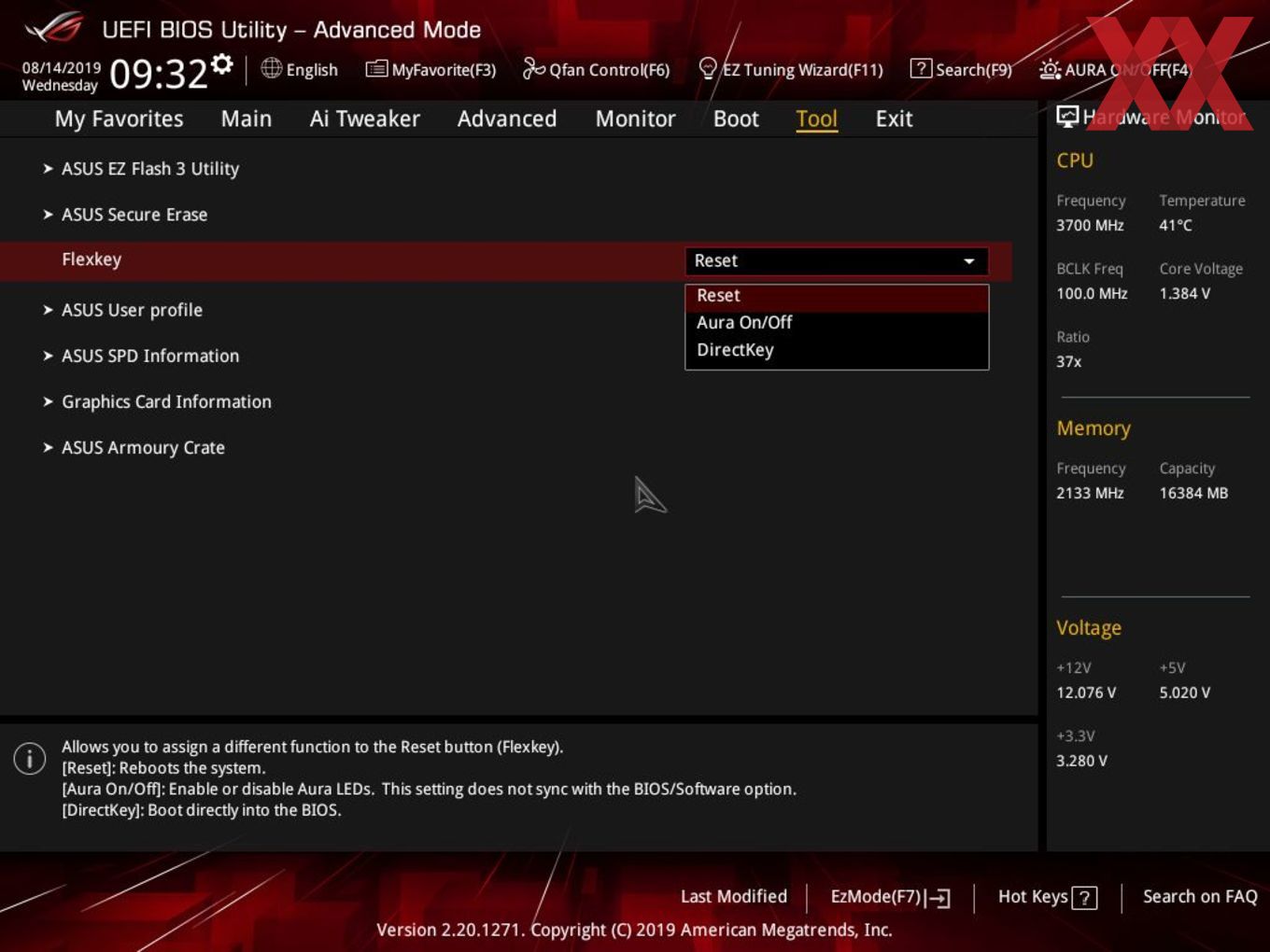Click the Hot Keys question mark box
This screenshot has width=1270, height=952.
tap(1084, 898)
